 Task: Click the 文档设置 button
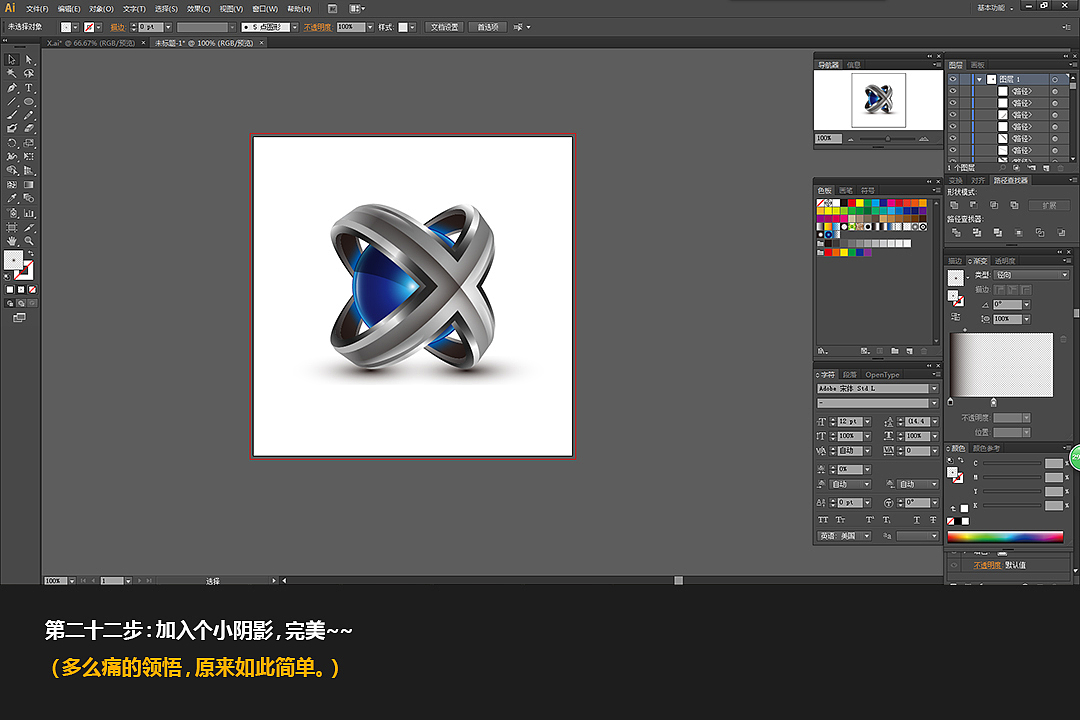point(444,28)
